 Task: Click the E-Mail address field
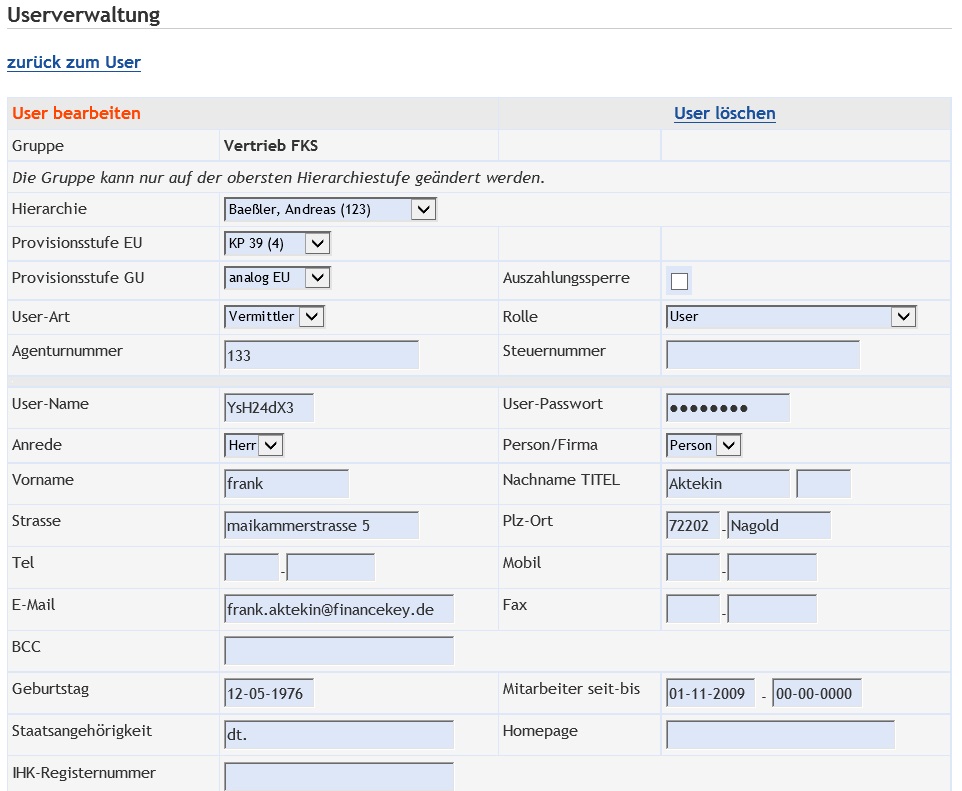click(339, 609)
